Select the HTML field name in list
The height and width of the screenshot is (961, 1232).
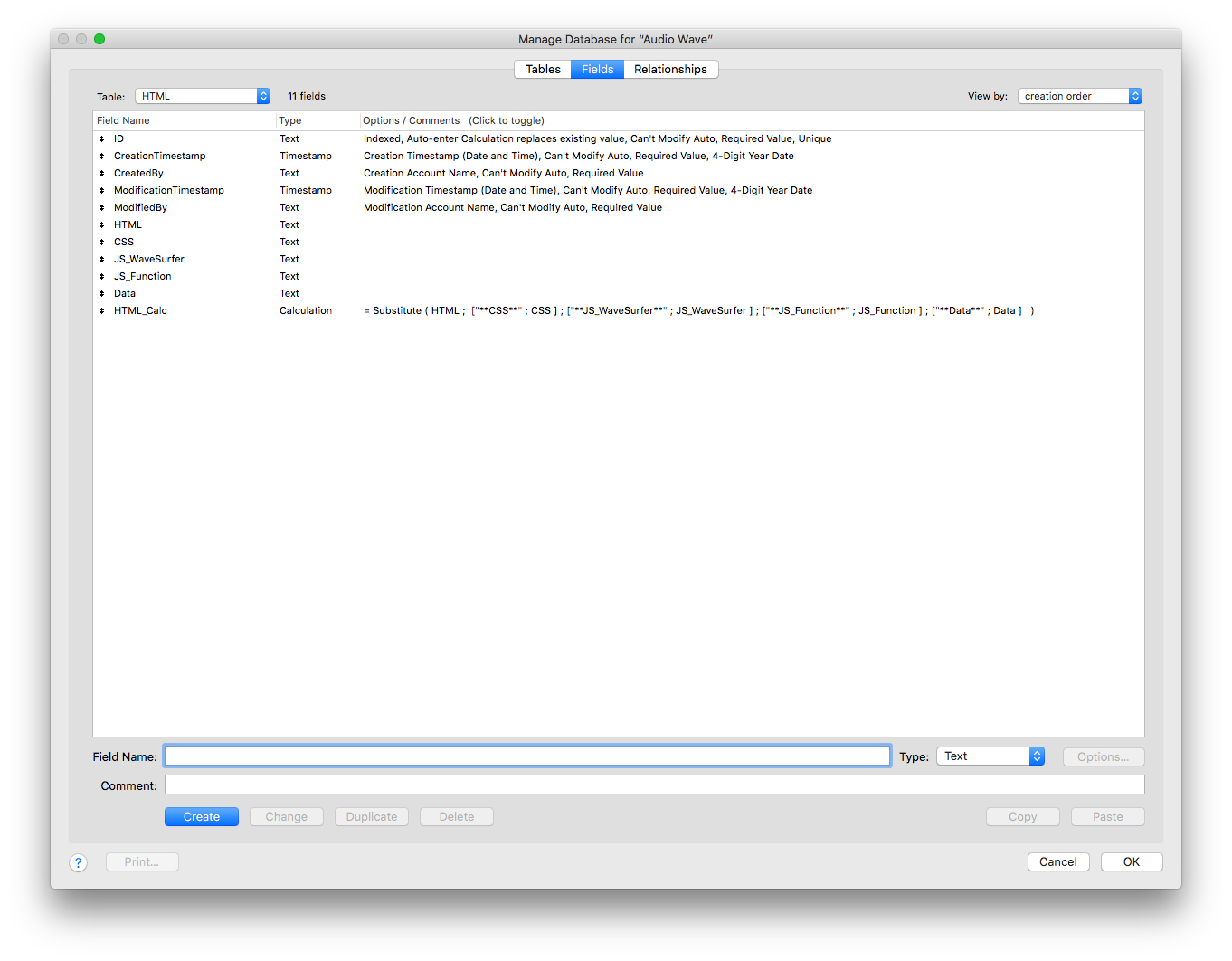pyautogui.click(x=128, y=224)
